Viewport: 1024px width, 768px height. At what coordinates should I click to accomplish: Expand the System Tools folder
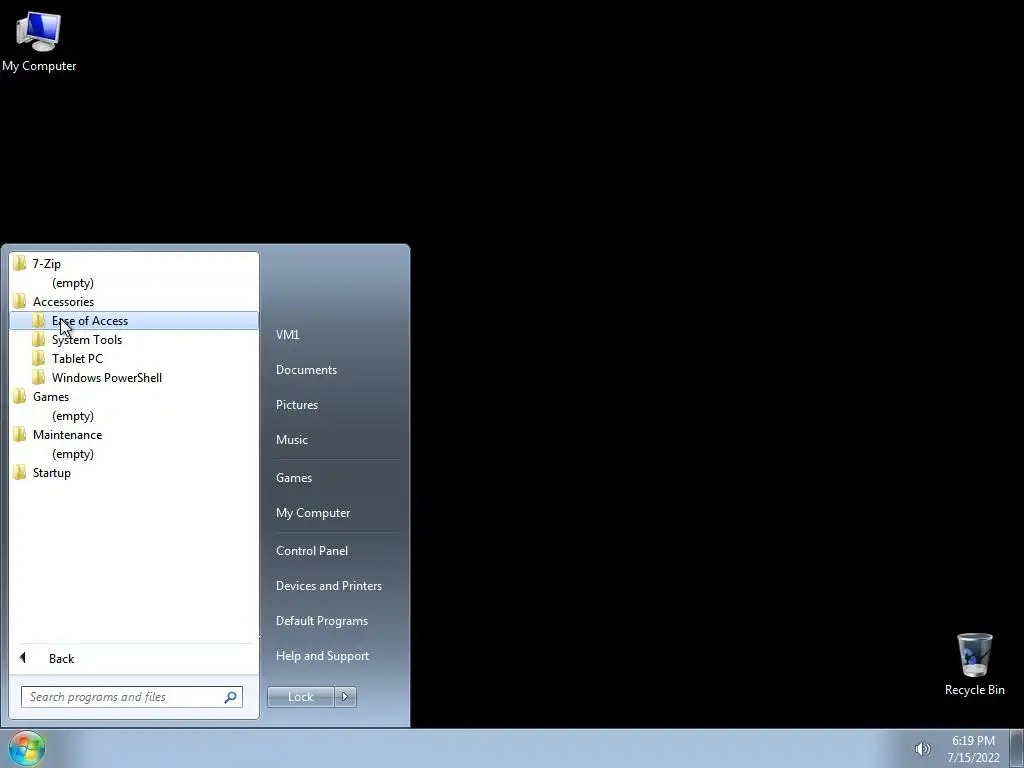(x=134, y=339)
